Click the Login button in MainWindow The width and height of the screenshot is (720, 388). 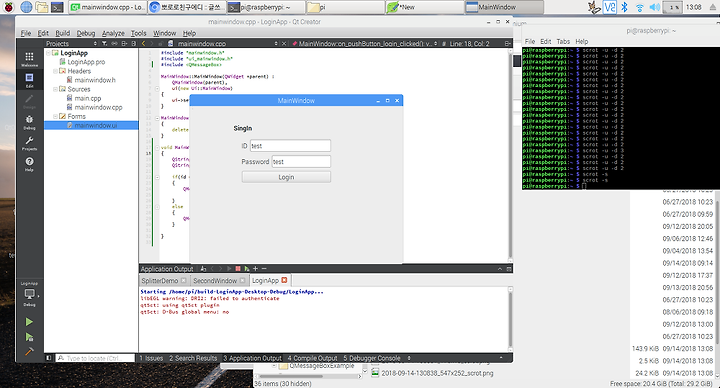[x=286, y=177]
